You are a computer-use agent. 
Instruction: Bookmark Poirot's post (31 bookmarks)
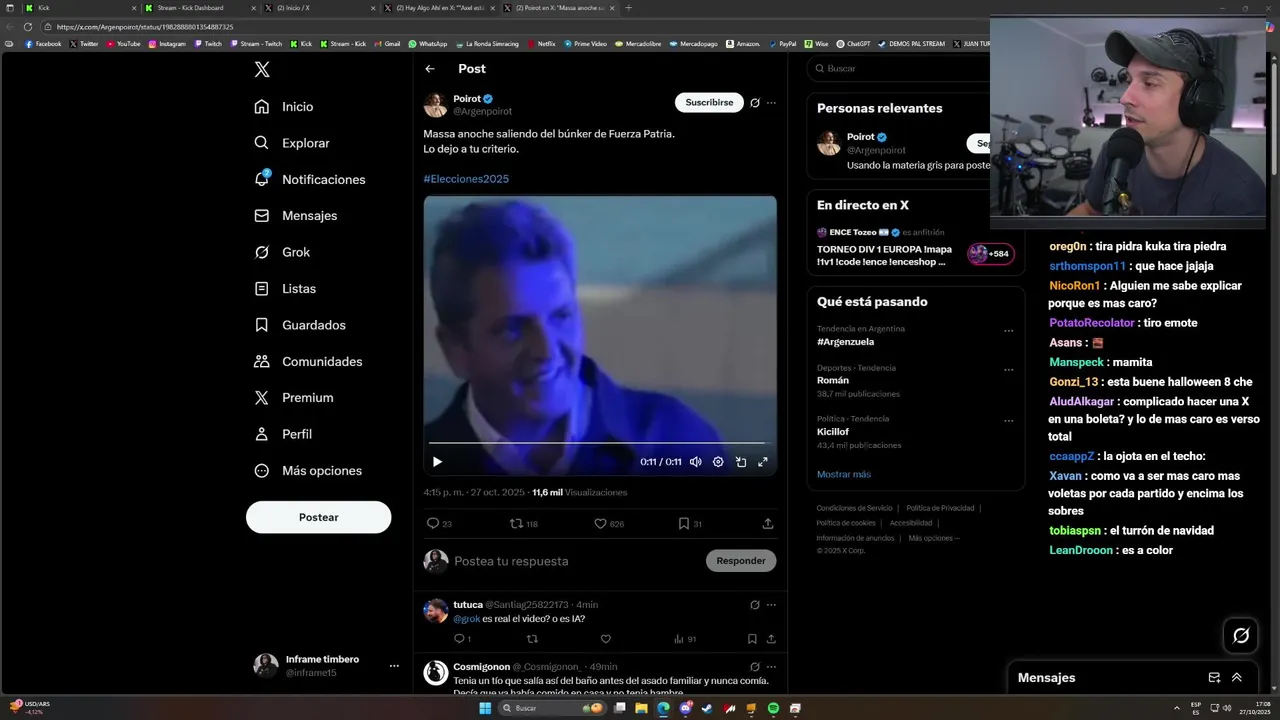point(690,524)
